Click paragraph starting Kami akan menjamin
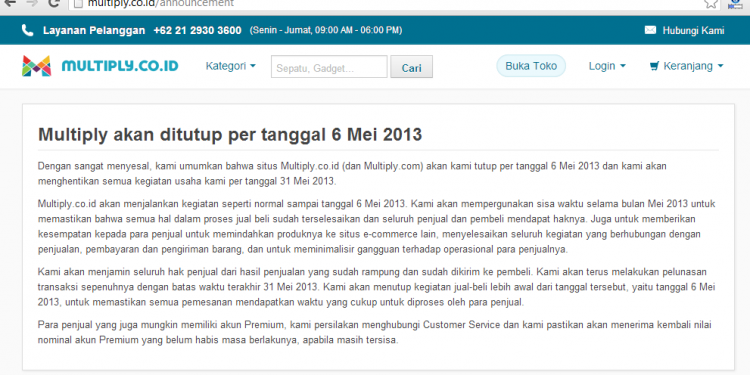The height and width of the screenshot is (375, 750). [x=376, y=287]
